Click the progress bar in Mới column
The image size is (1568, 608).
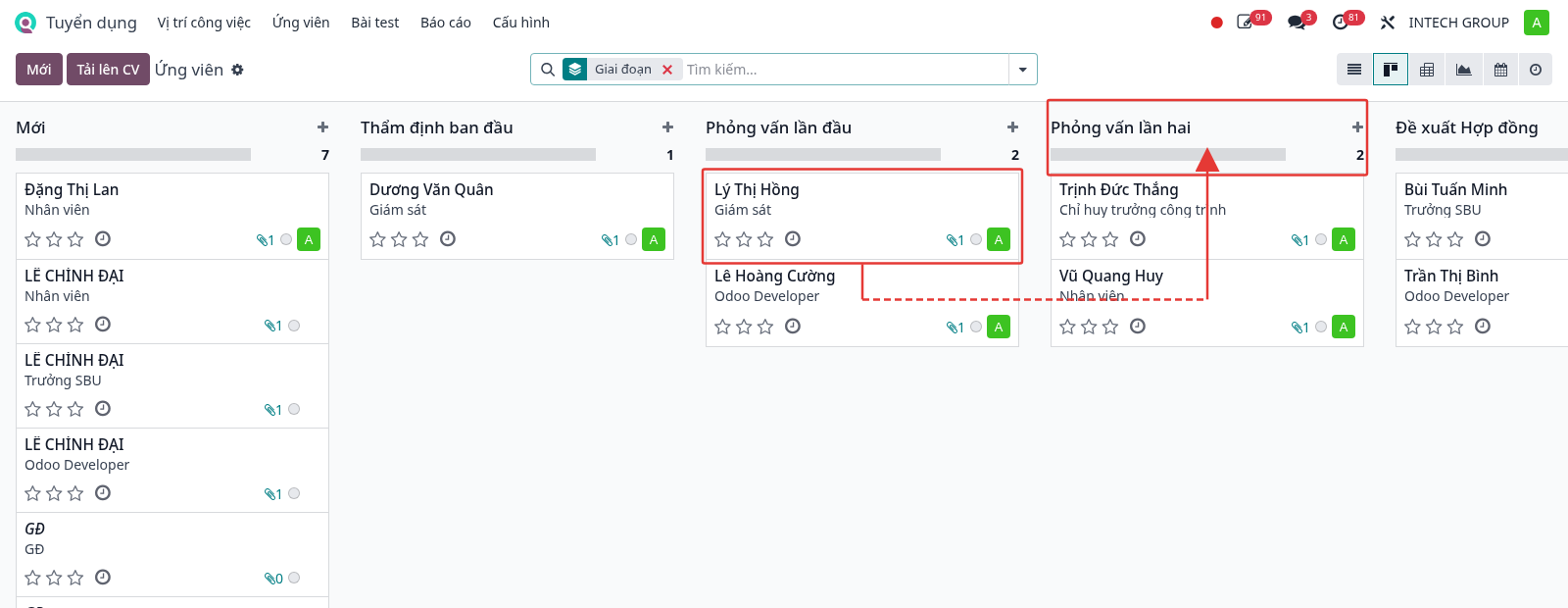(133, 155)
